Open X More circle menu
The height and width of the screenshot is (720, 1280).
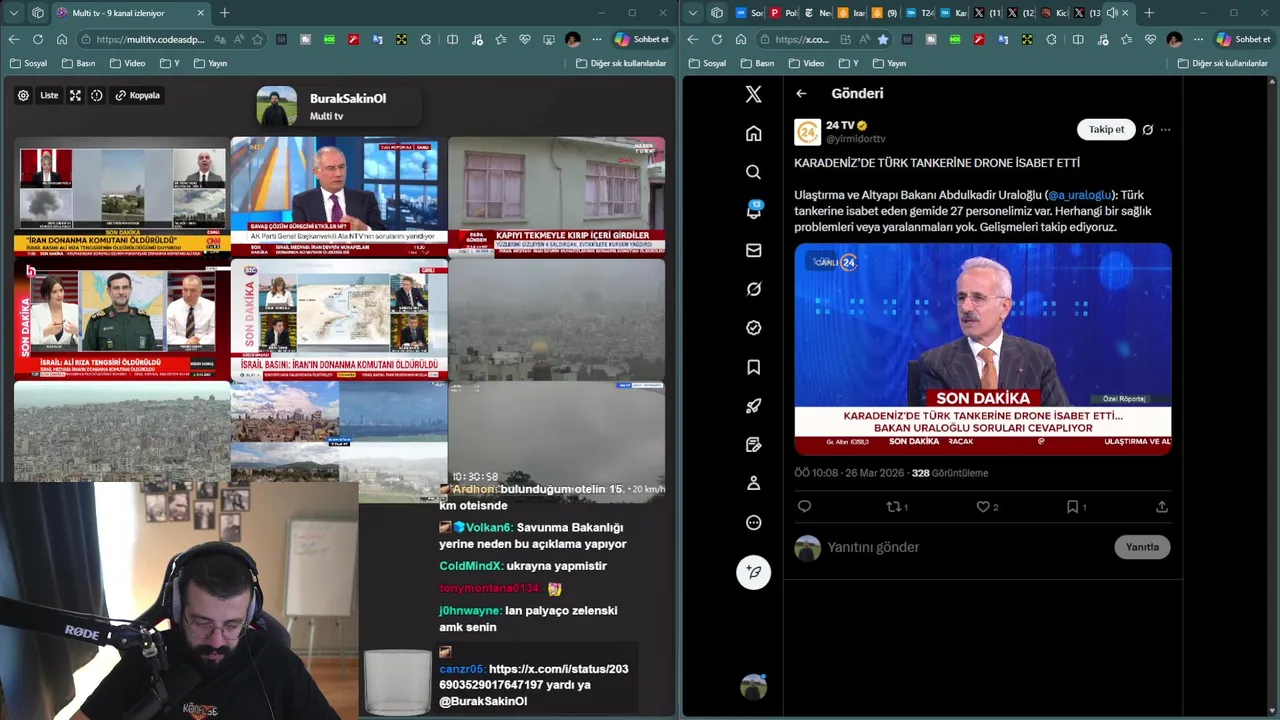754,522
